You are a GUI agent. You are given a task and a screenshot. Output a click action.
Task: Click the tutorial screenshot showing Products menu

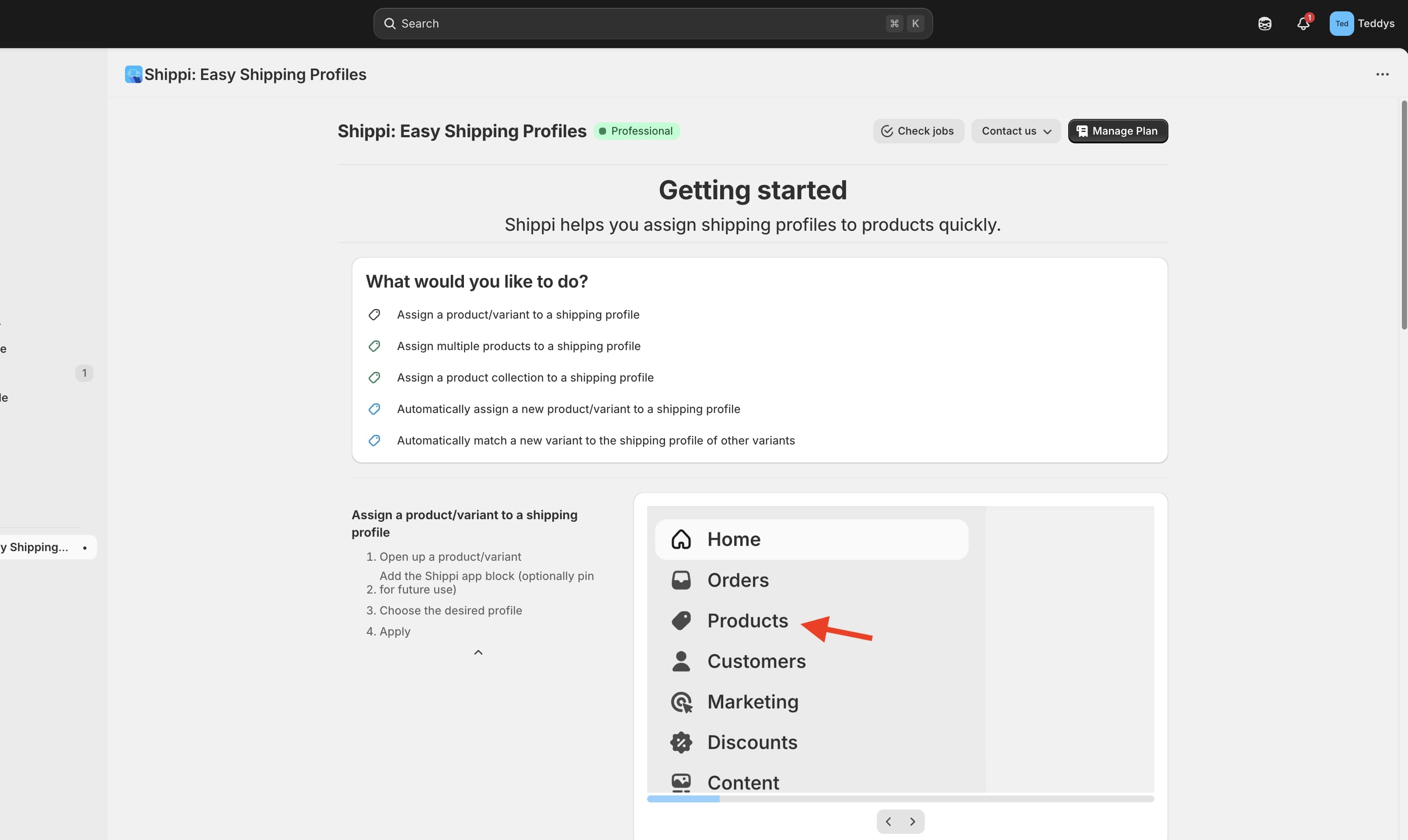coord(900,649)
